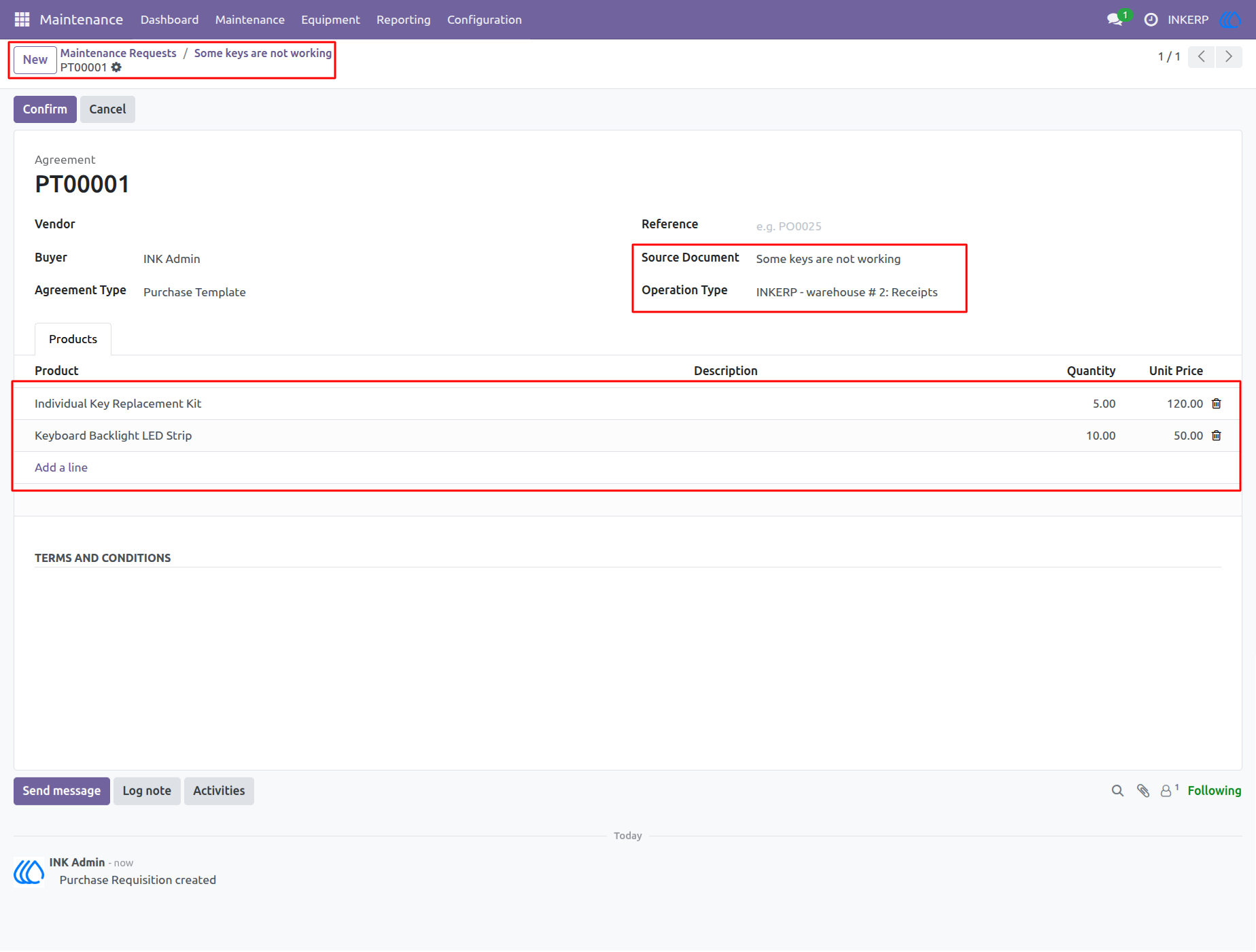This screenshot has height=952, width=1256.
Task: Click Send message button
Action: 62,791
